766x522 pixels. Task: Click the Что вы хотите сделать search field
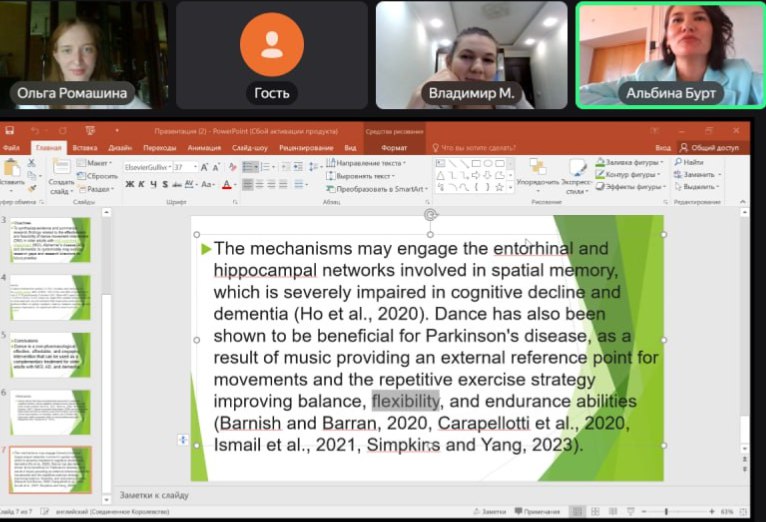pos(474,147)
